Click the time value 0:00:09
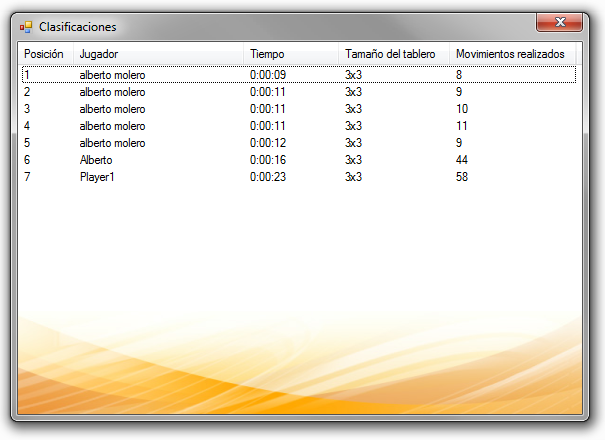Screen dimensions: 605x440 coord(268,75)
